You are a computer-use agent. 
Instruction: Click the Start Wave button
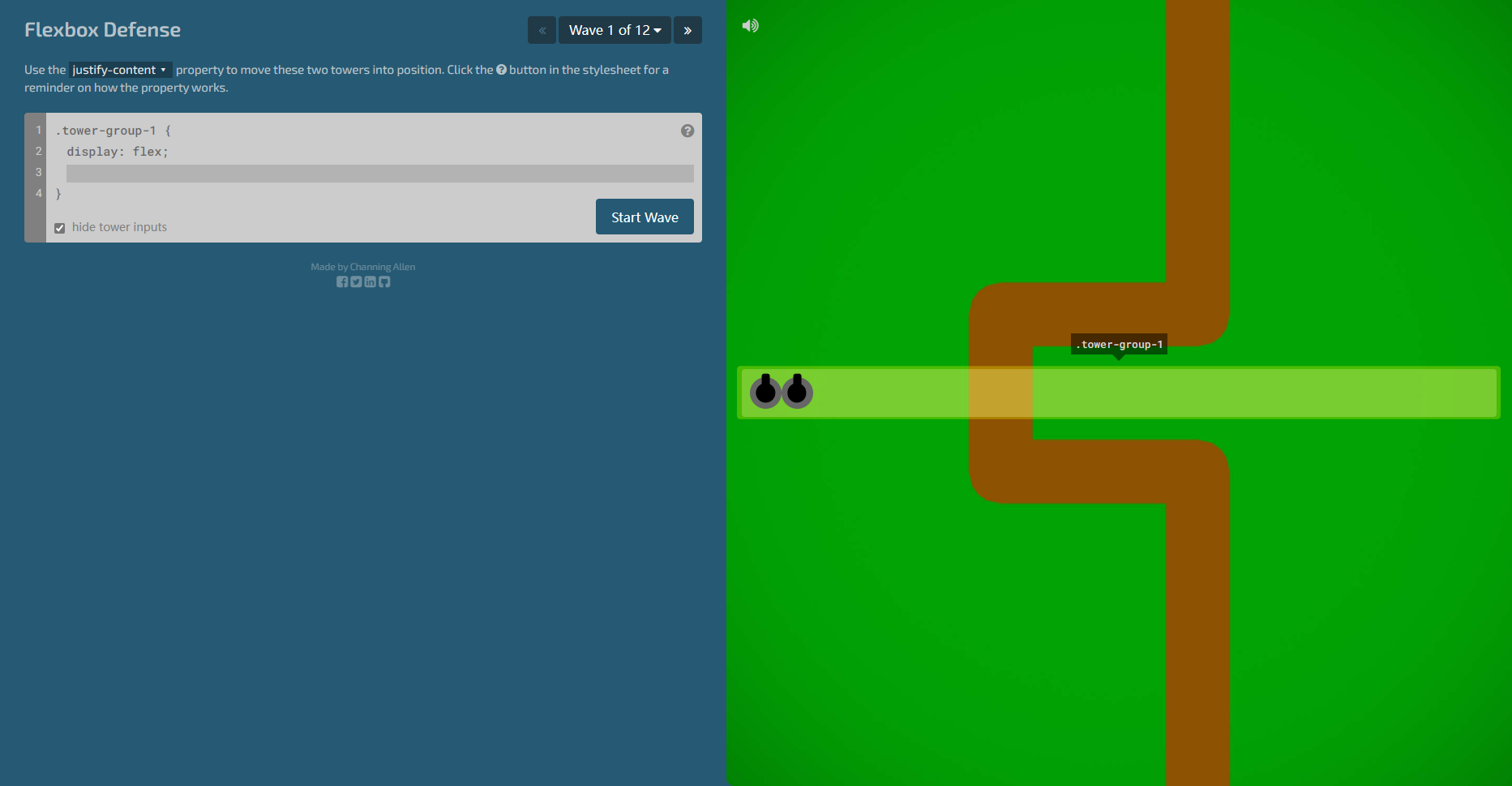click(645, 217)
